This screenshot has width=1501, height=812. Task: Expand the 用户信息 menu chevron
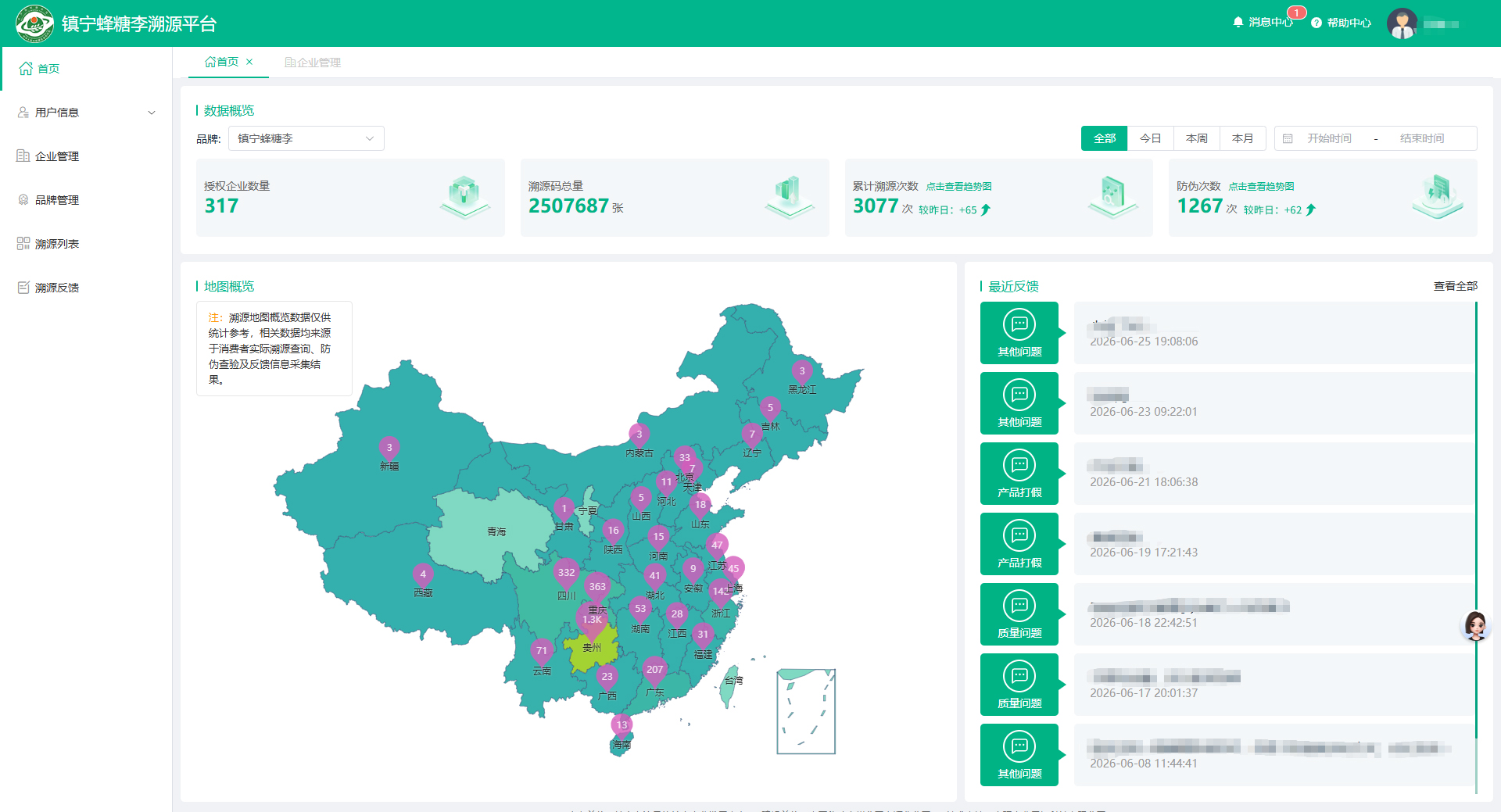[x=152, y=113]
